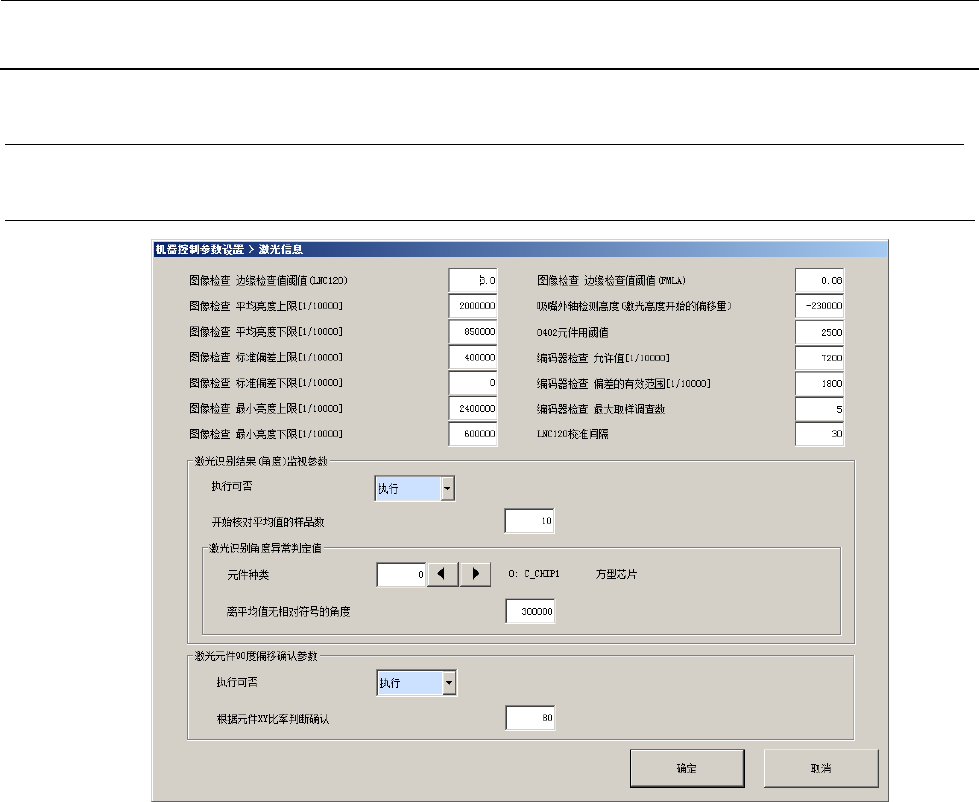Image resolution: width=979 pixels, height=802 pixels.
Task: Focus the 标准偏差上限 field showing 400000
Action: (474, 357)
